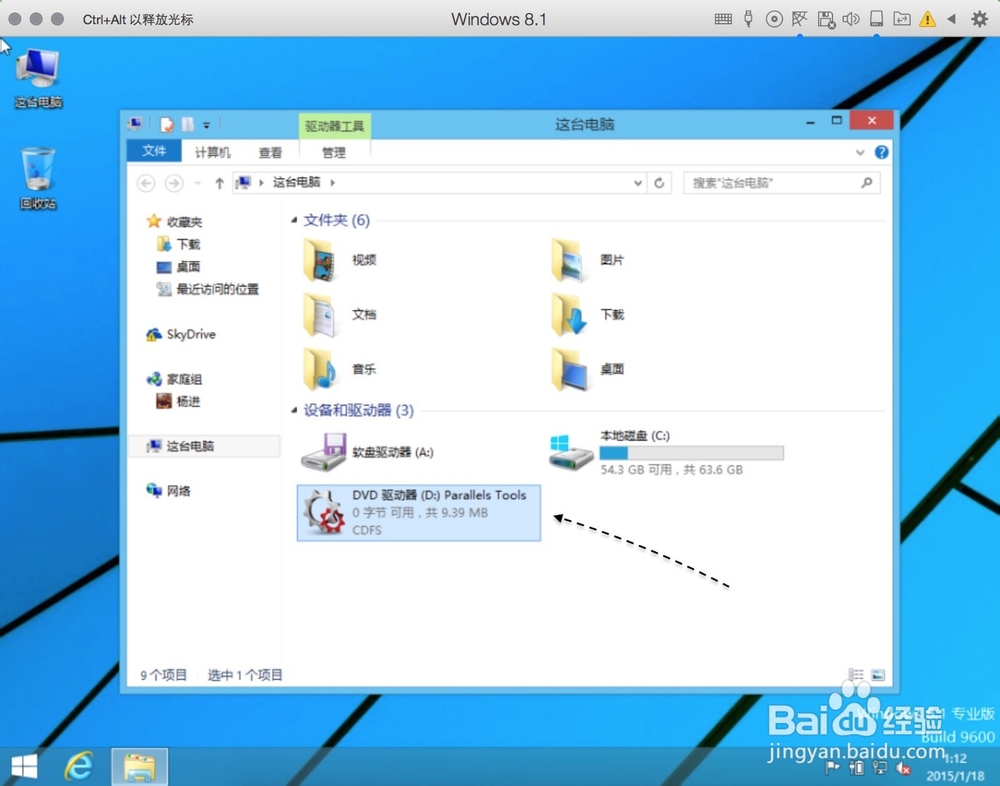Click the Recycle Bin (回收站) desktop icon

click(x=38, y=178)
